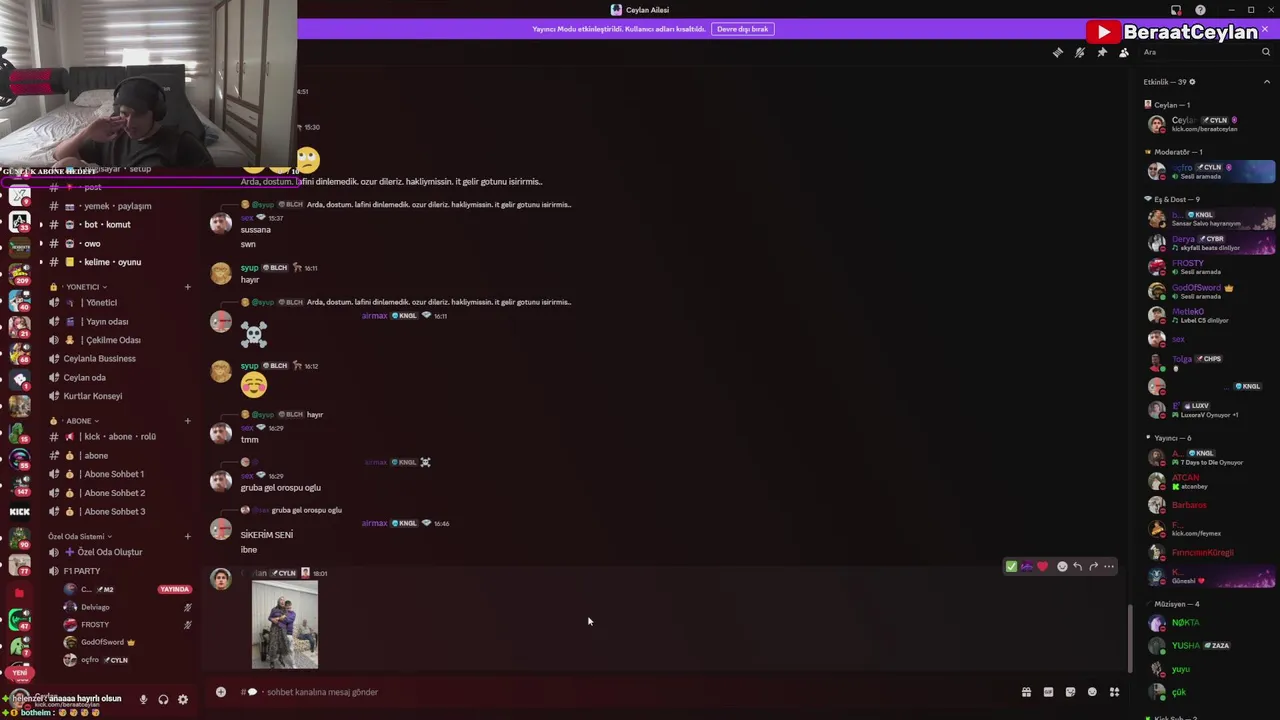1280x720 pixels.
Task: Collapse the Müzisyen role group
Action: point(1176,604)
